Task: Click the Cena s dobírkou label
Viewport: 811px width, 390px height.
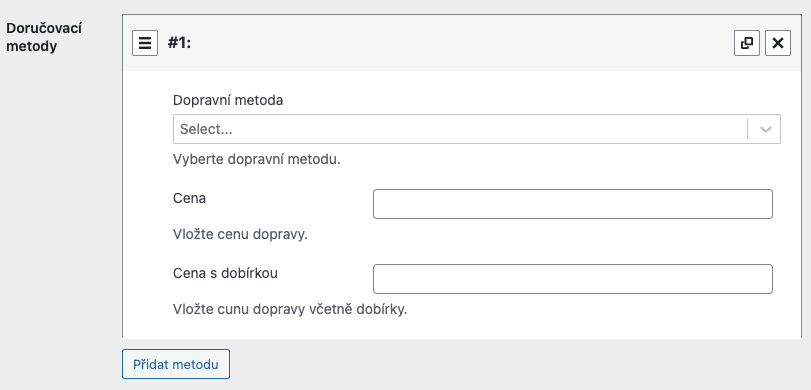Action: point(226,273)
